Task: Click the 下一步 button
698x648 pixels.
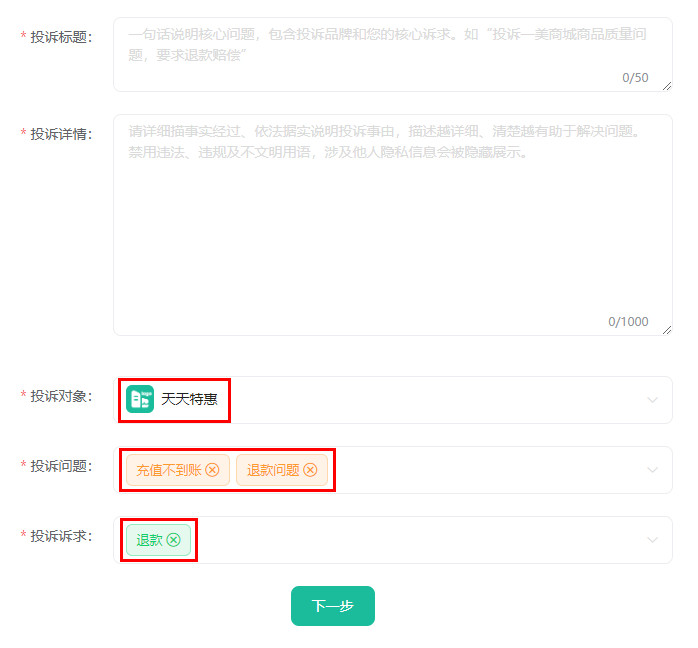Action: click(333, 606)
